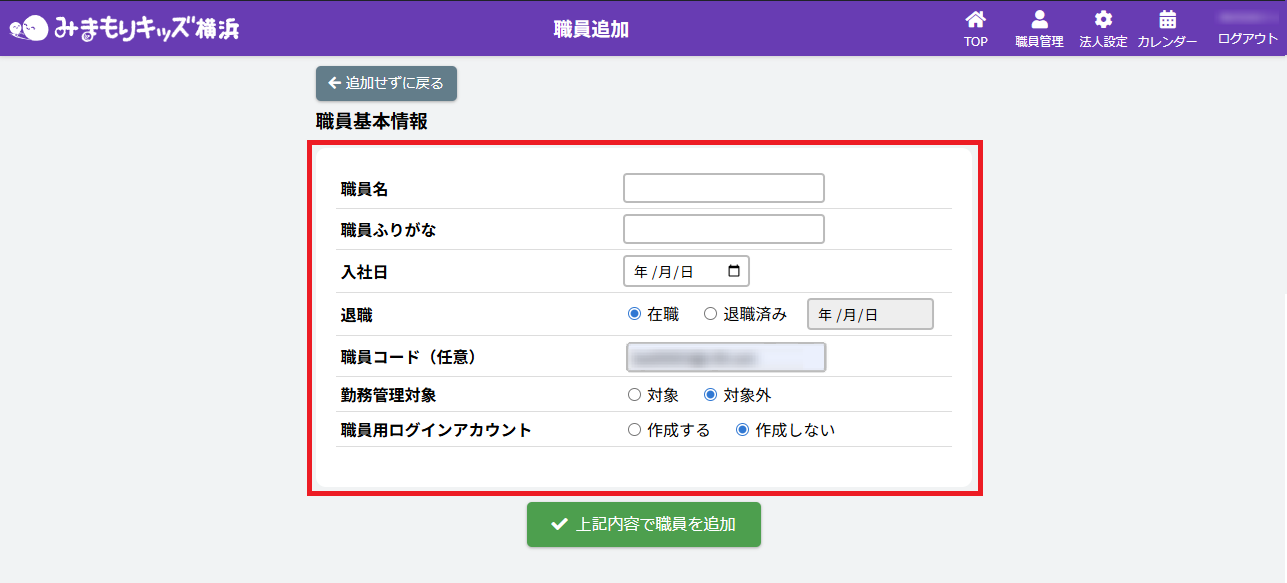Select the 退職済み radio button
Screen dimensions: 1287x583
(x=711, y=314)
